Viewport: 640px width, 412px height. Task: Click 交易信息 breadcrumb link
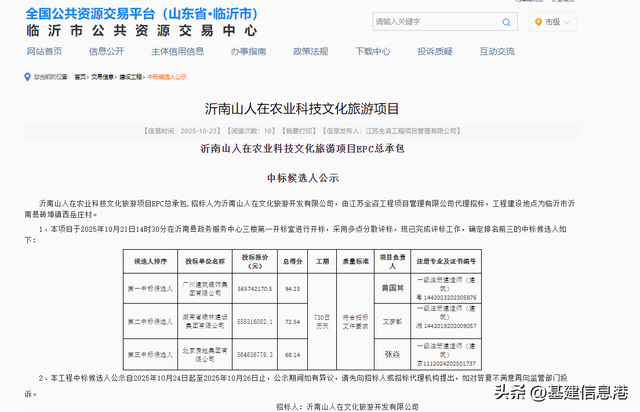[x=104, y=75]
